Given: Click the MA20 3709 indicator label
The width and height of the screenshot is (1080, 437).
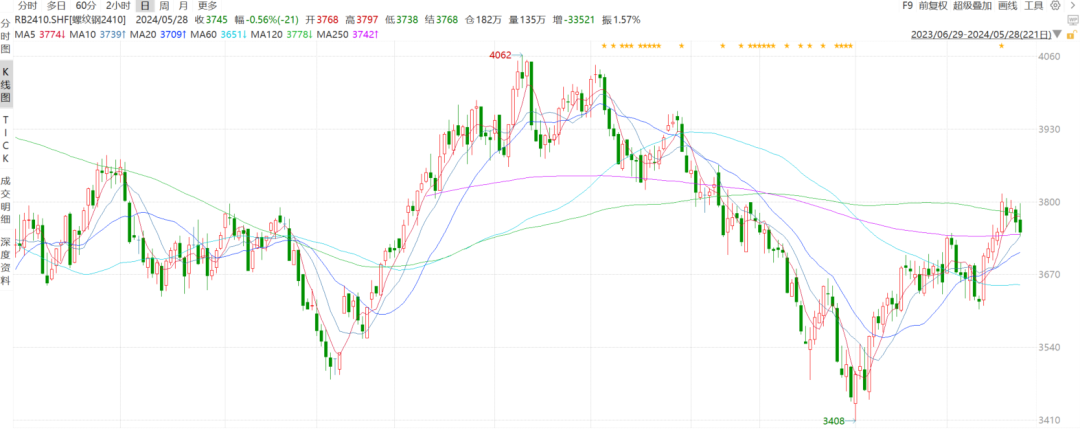Looking at the screenshot, I should pos(158,34).
